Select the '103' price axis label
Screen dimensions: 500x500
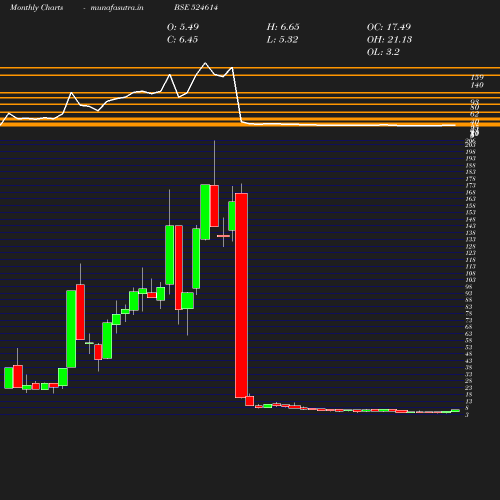(x=470, y=280)
